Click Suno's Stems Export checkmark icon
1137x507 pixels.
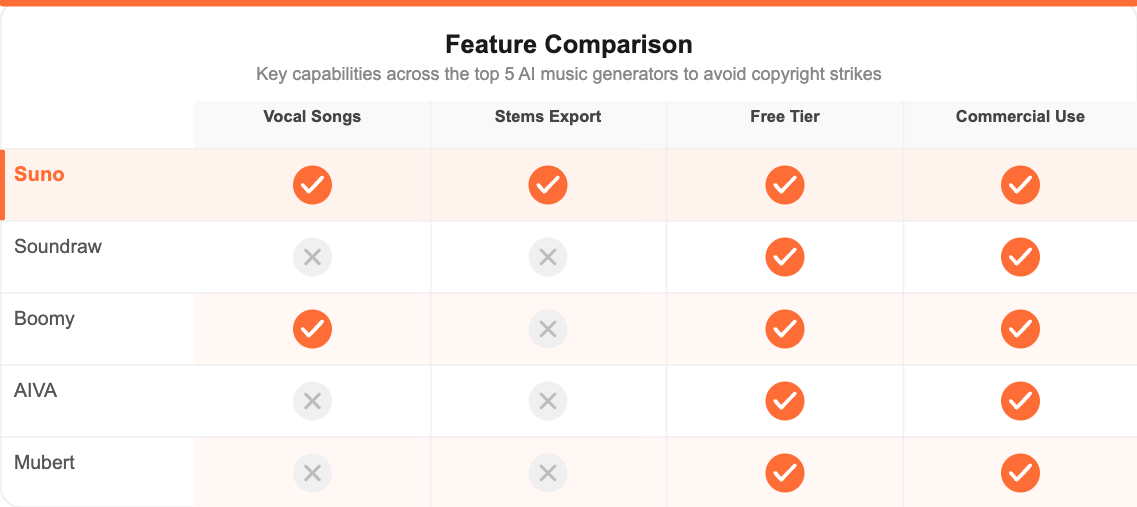pos(548,185)
